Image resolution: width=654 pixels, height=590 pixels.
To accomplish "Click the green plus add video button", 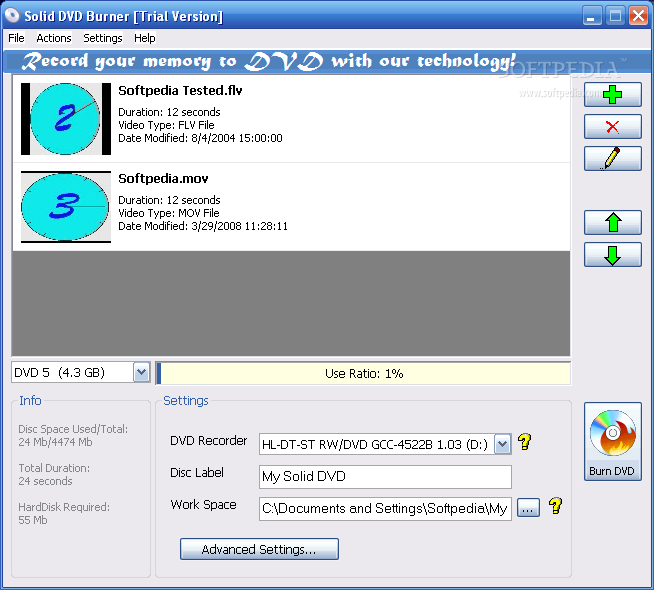I will click(612, 95).
